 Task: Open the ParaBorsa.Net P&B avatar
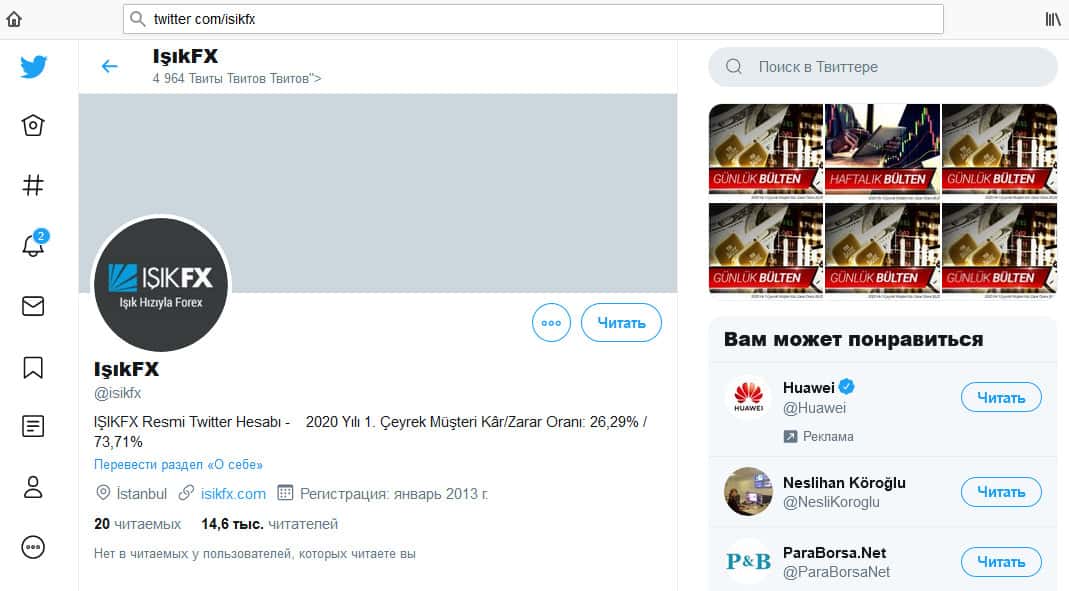[x=748, y=562]
